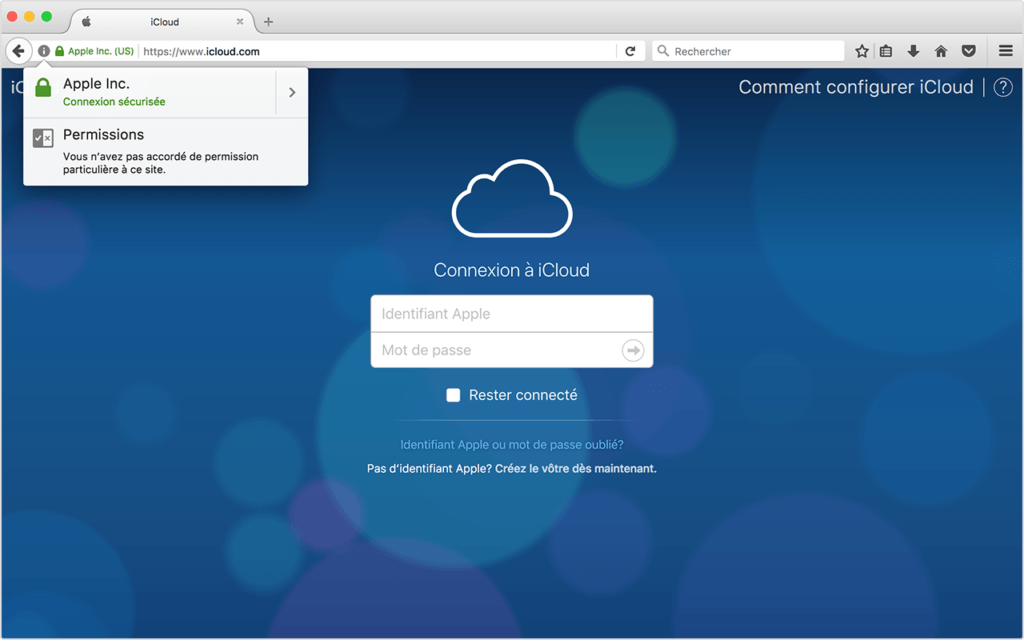Click the iCloud help question mark icon
This screenshot has height=640, width=1024.
[1003, 87]
